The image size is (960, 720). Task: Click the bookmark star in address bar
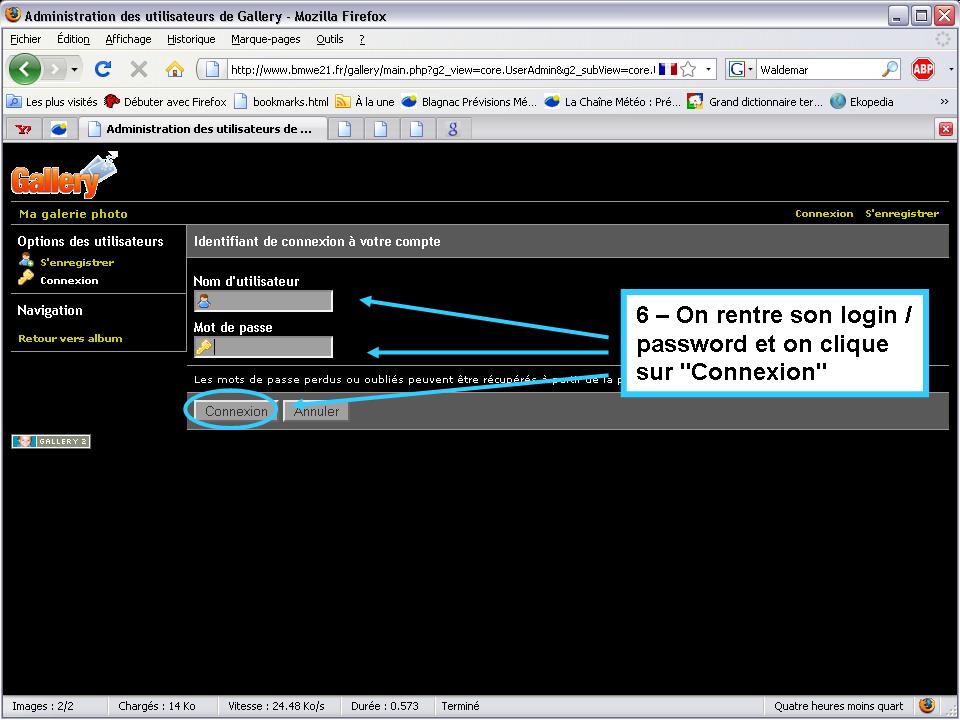click(688, 69)
